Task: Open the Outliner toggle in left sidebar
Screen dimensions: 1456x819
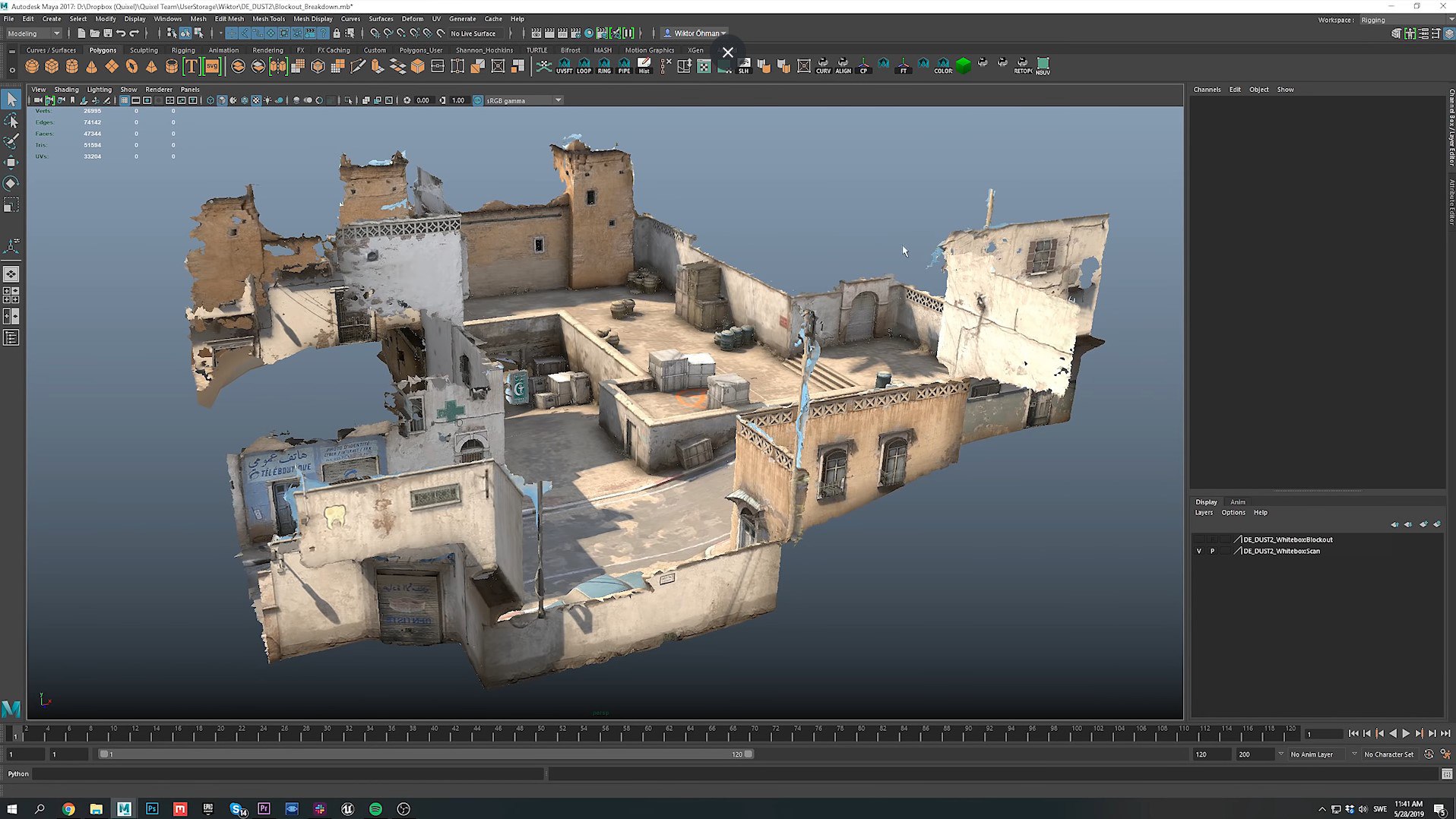Action: [x=11, y=338]
